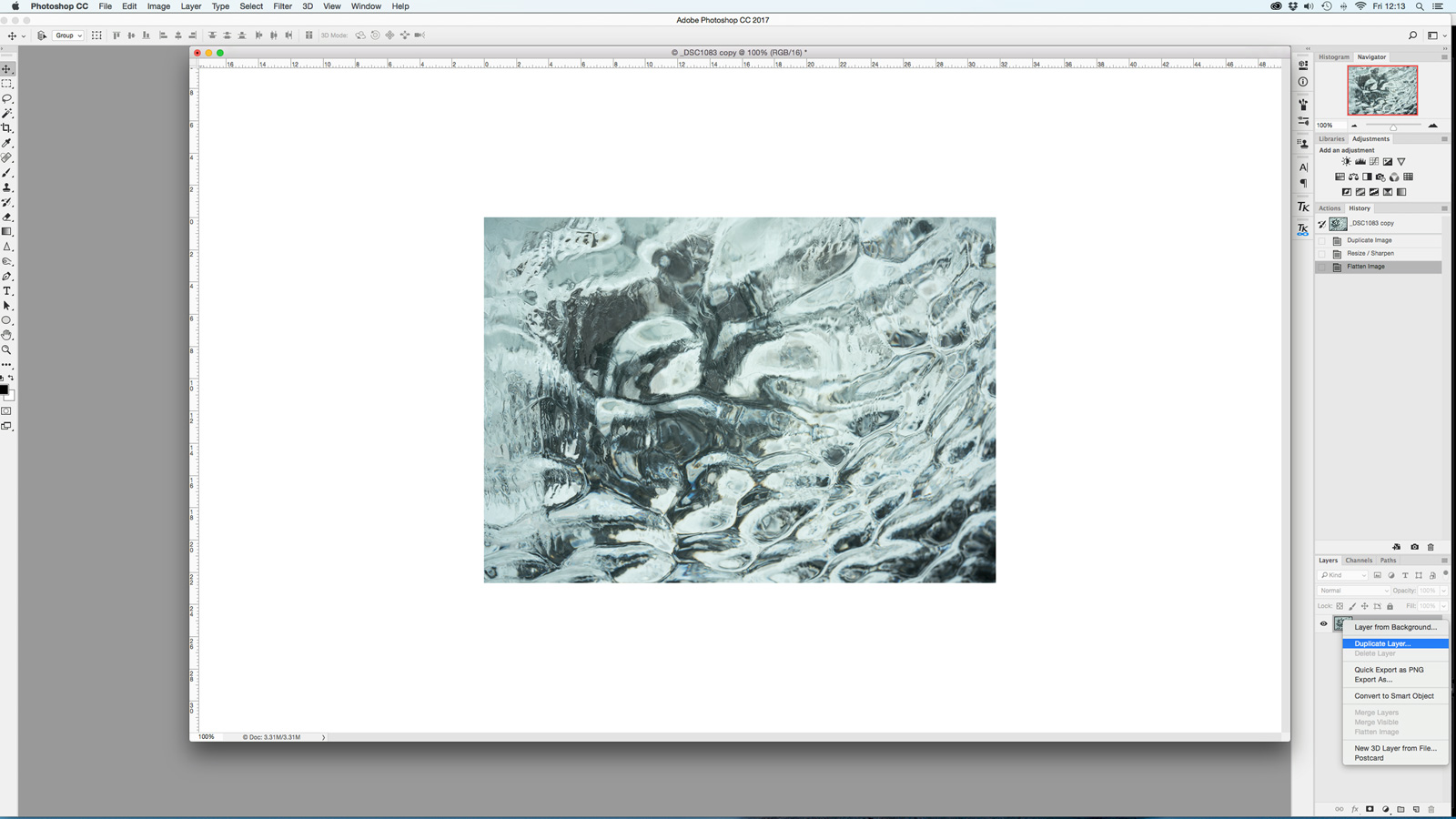Open the Paragraph panel icon

tap(1303, 183)
